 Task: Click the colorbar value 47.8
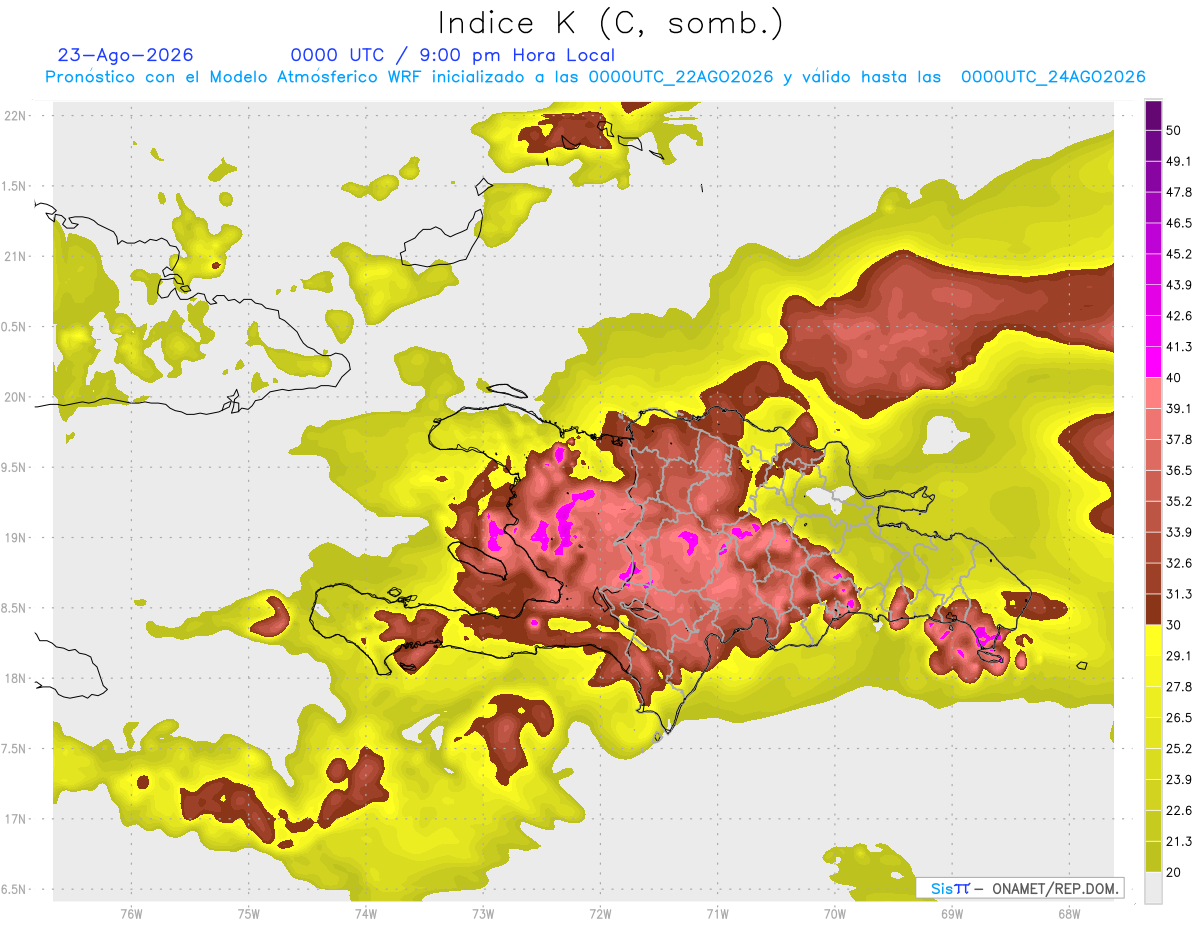(x=1178, y=192)
